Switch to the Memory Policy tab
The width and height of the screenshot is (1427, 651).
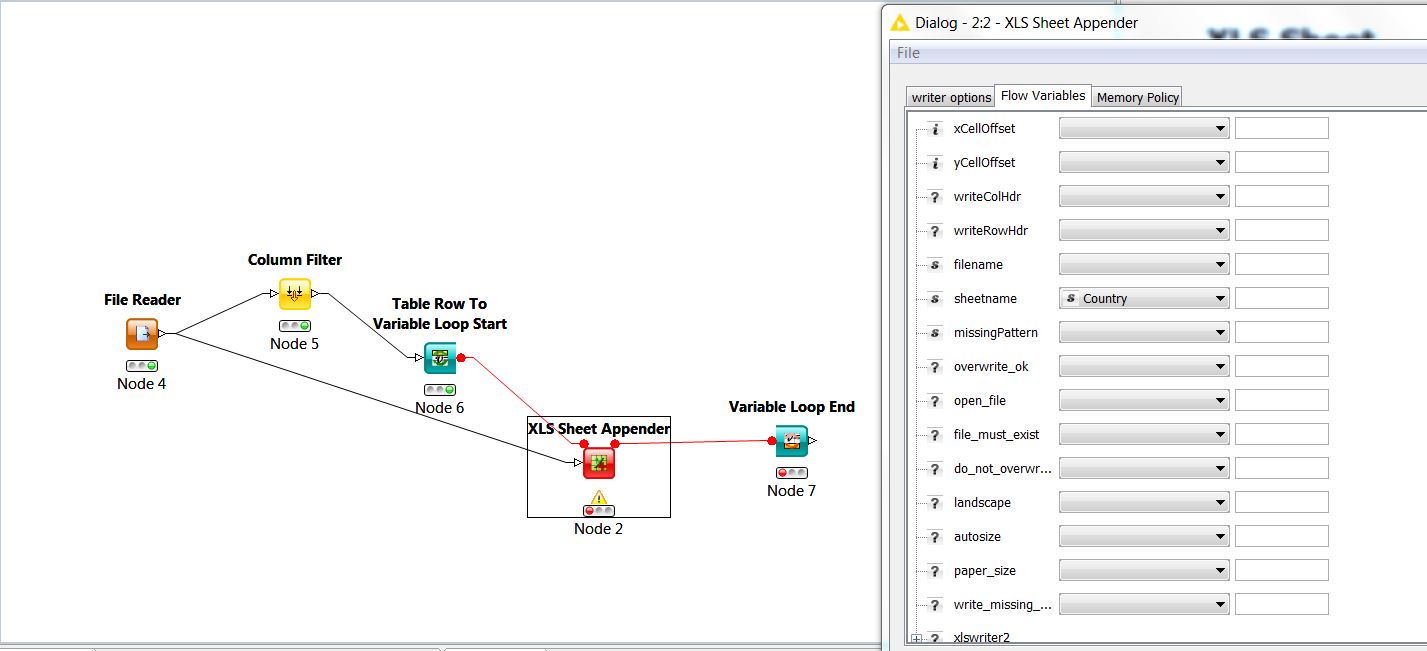point(1136,95)
